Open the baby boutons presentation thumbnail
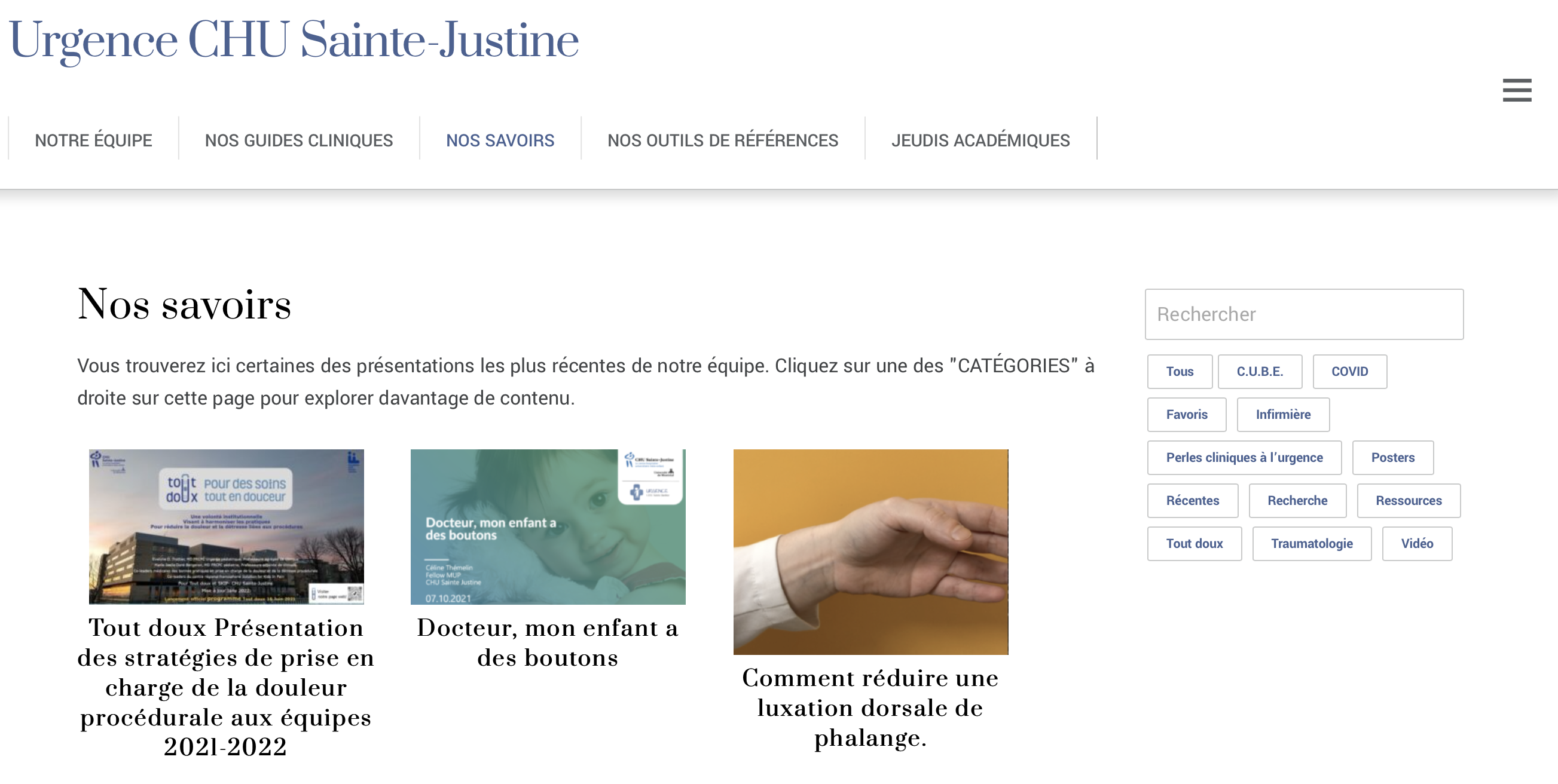Viewport: 1558px width, 784px height. click(548, 526)
